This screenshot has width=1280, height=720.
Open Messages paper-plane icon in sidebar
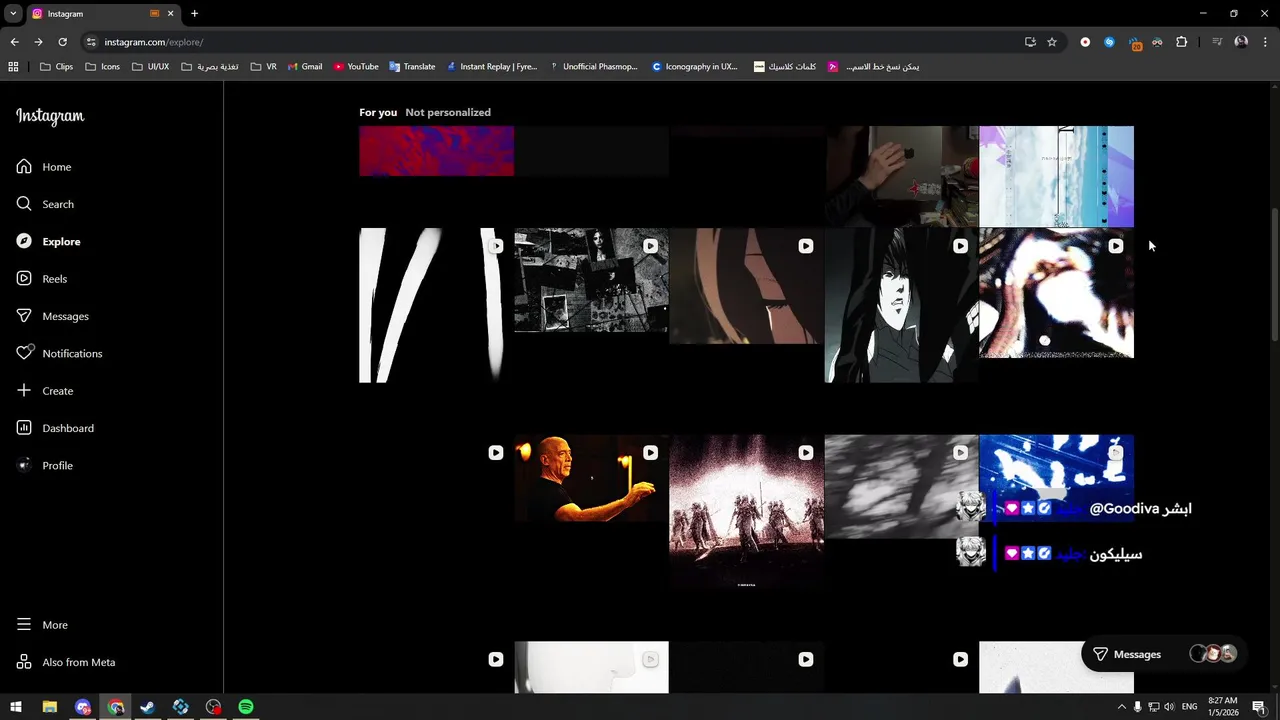[24, 316]
